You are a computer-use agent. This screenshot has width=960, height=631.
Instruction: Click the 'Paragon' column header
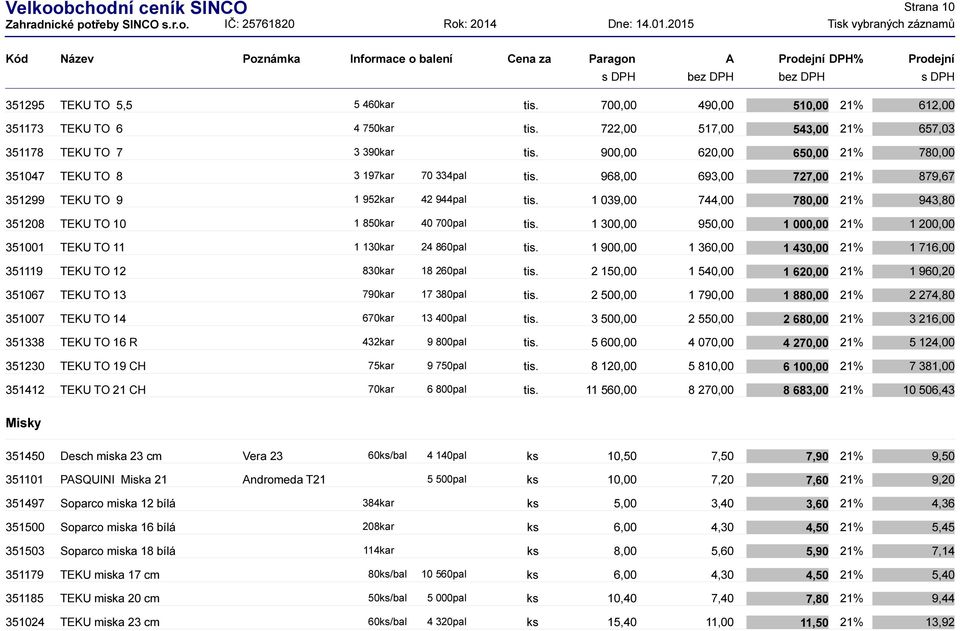(x=612, y=59)
